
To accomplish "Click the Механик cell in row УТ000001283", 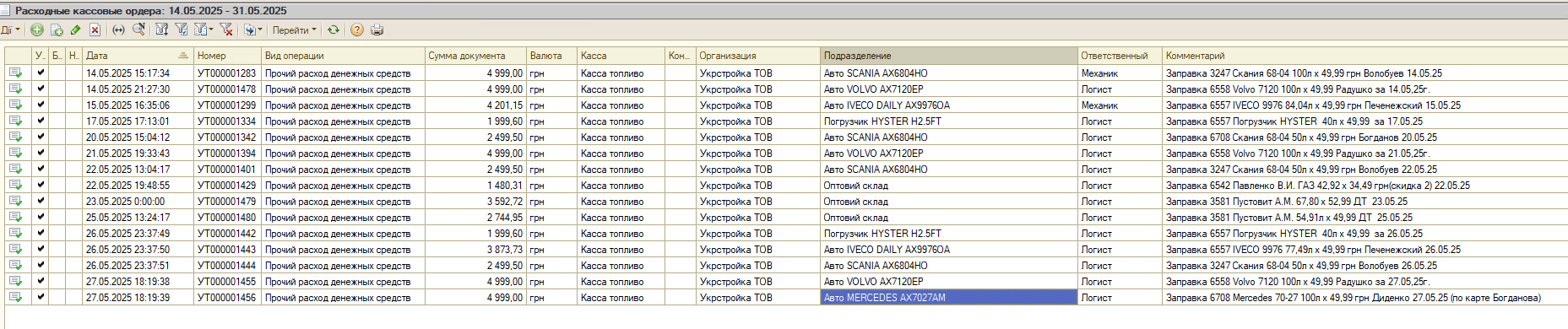I will pos(1120,73).
